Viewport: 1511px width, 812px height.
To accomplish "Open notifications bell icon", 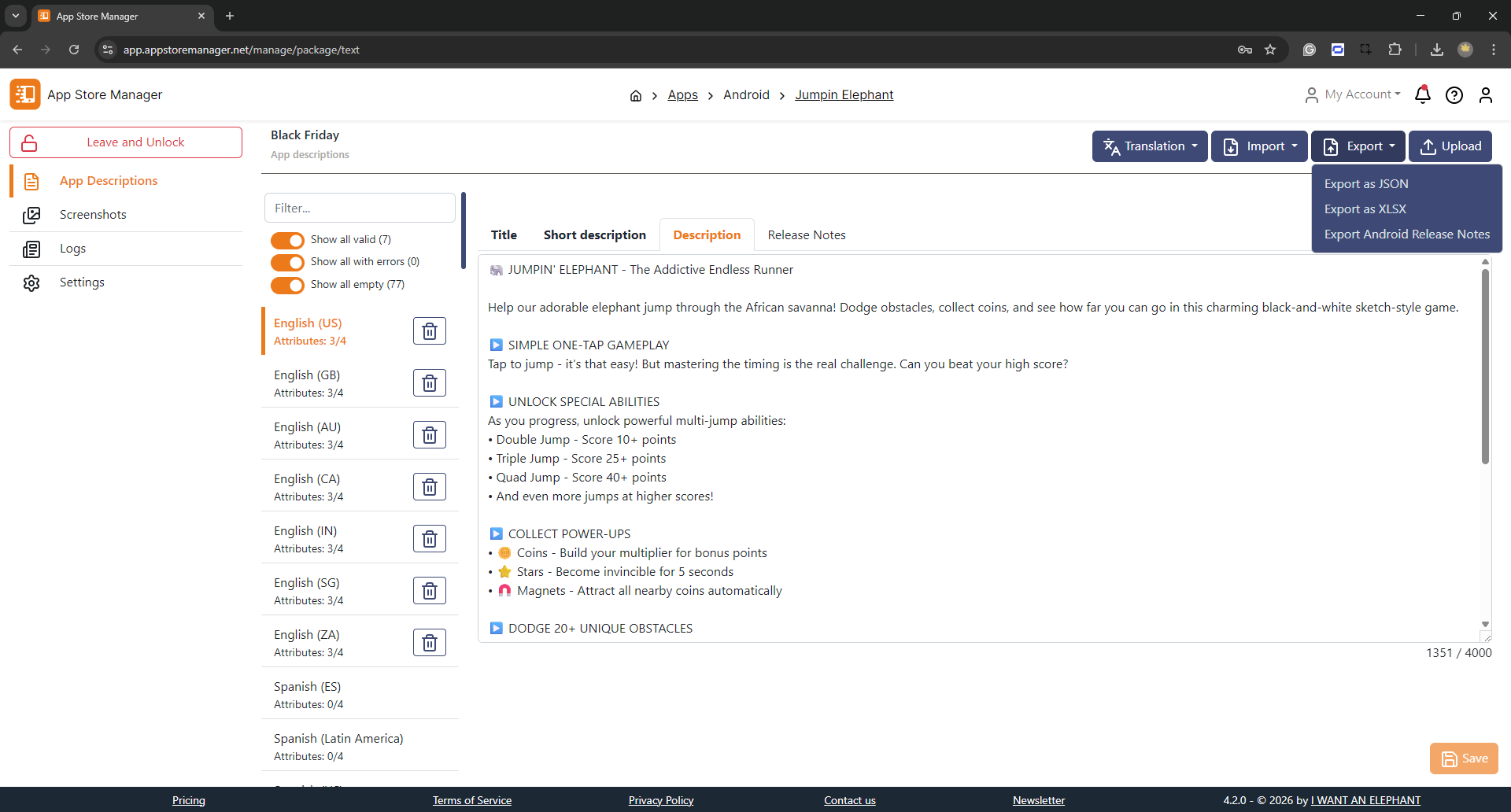I will point(1422,95).
